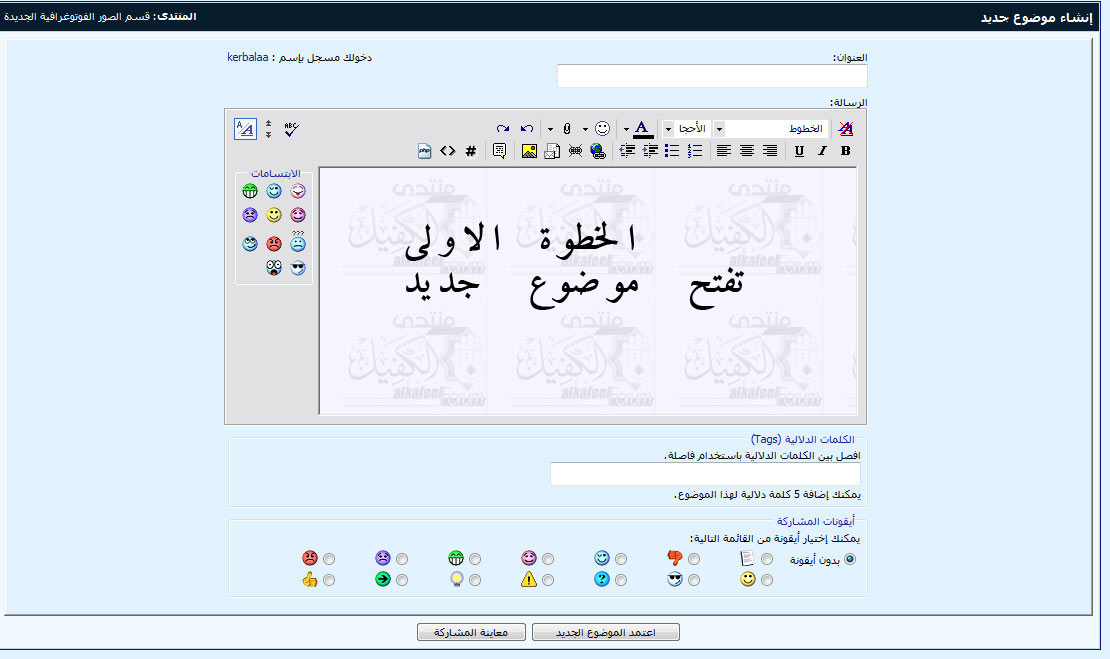This screenshot has width=1110, height=659.
Task: Insert an image into the message
Action: pyautogui.click(x=529, y=151)
